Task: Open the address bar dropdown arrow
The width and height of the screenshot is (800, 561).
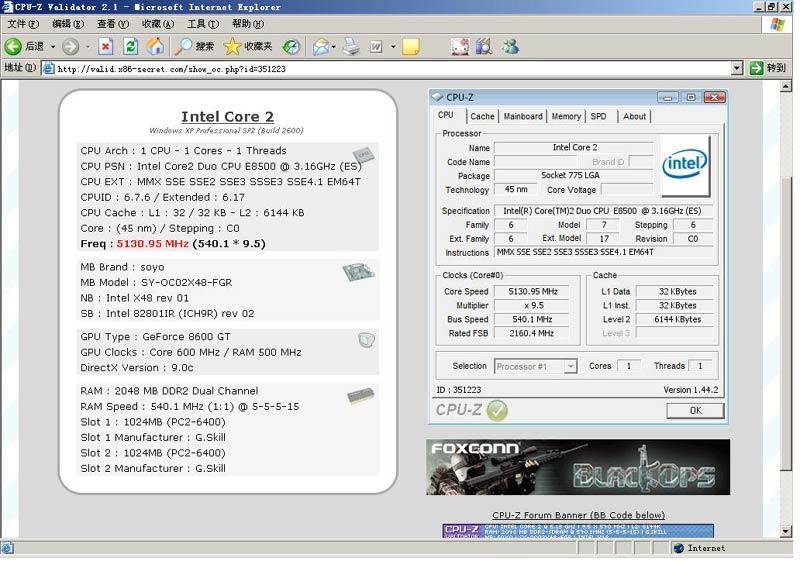Action: tap(737, 68)
